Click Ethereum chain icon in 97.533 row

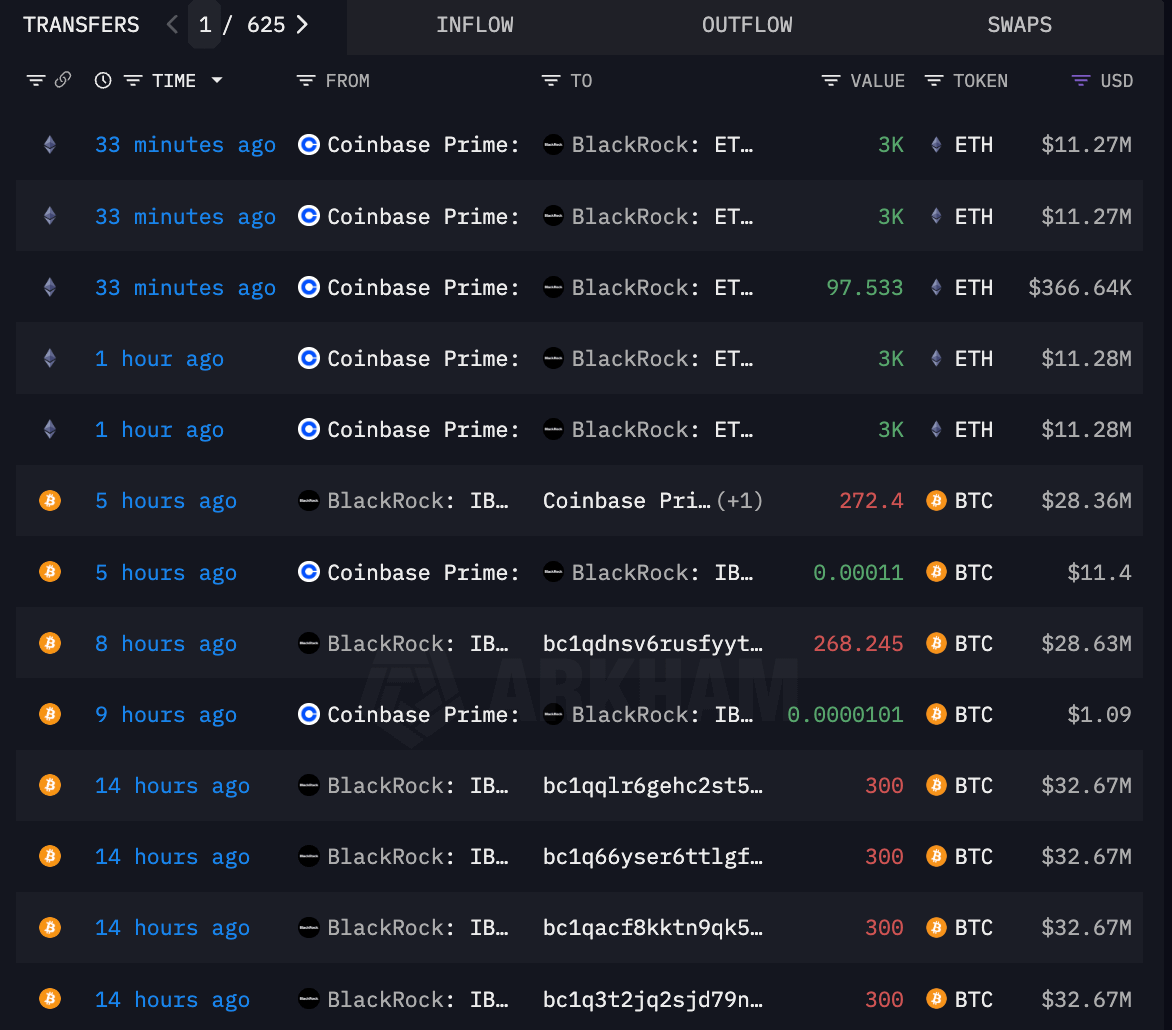pyautogui.click(x=50, y=287)
